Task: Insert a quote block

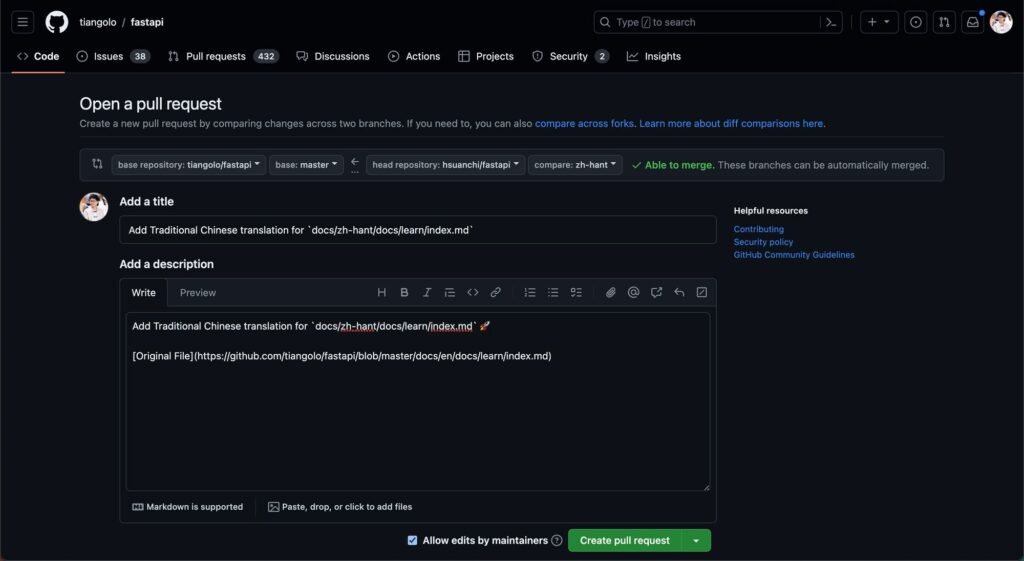Action: point(449,293)
